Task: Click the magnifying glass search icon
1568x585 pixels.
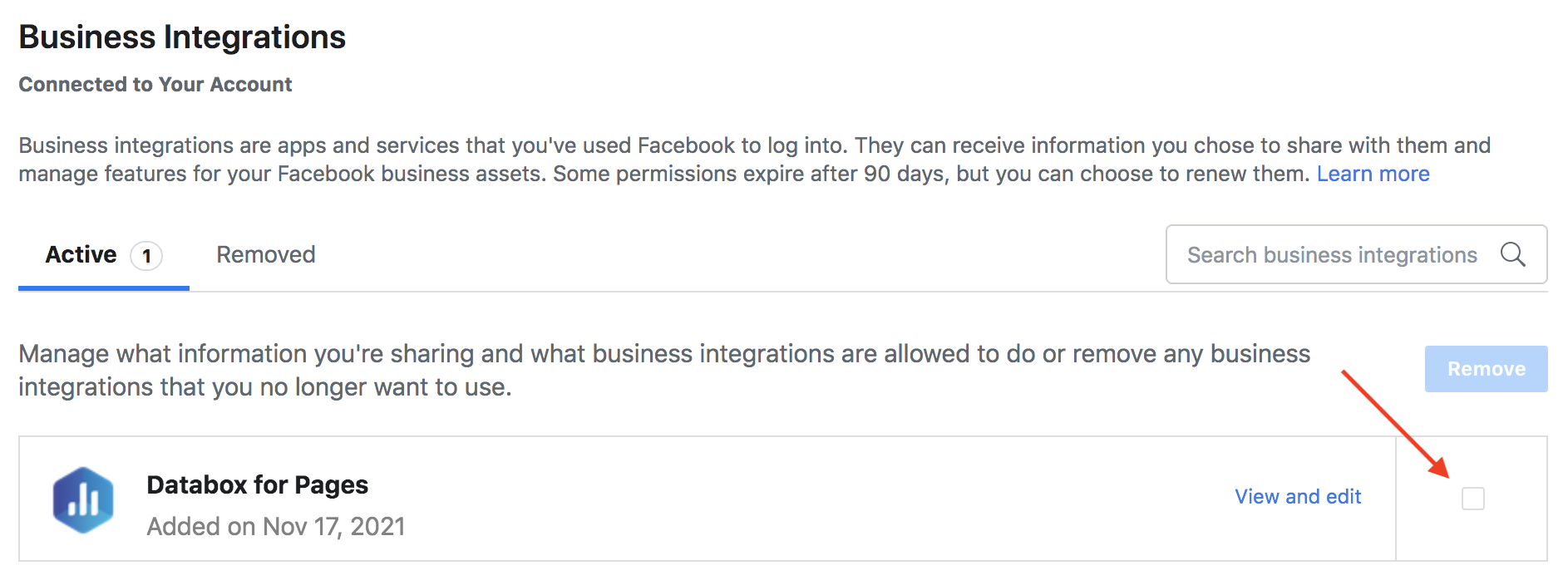Action: pos(1512,254)
